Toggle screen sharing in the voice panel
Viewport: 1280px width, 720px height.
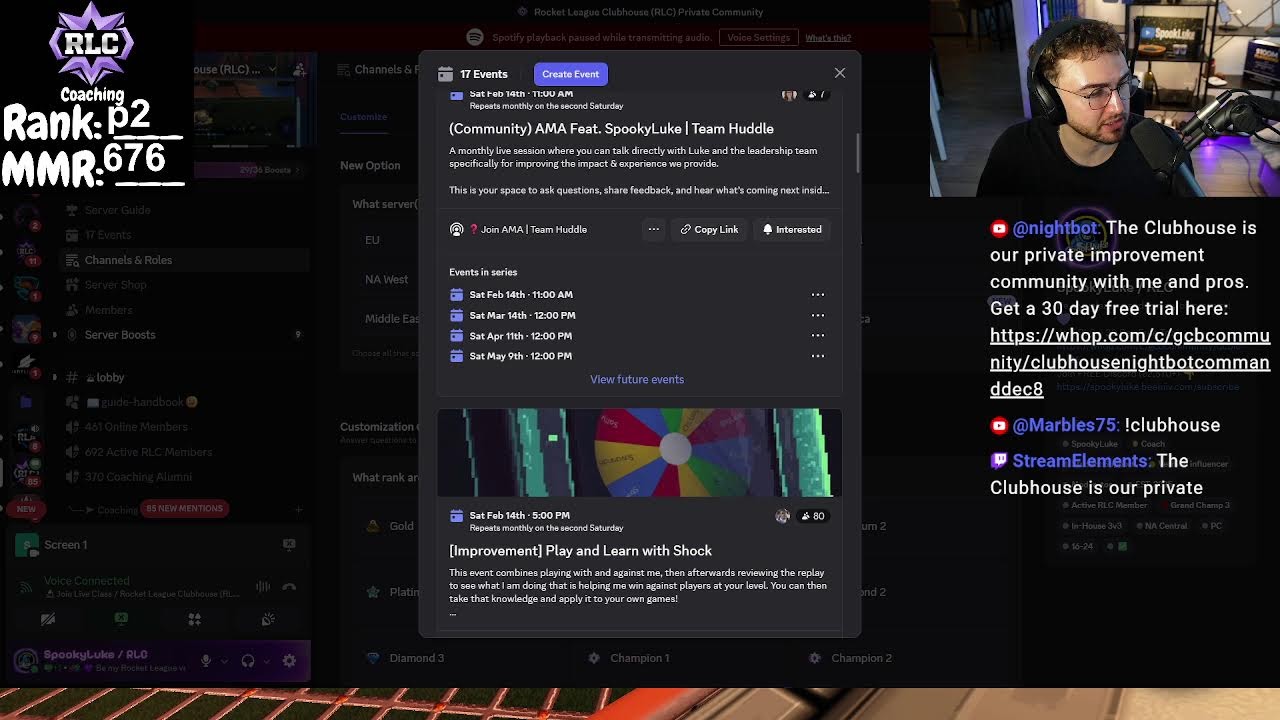pyautogui.click(x=121, y=620)
